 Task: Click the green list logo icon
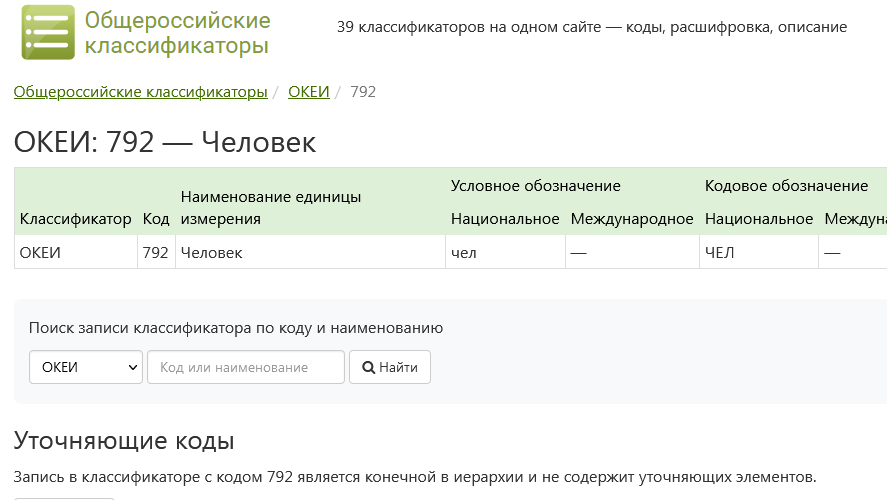[x=47, y=32]
